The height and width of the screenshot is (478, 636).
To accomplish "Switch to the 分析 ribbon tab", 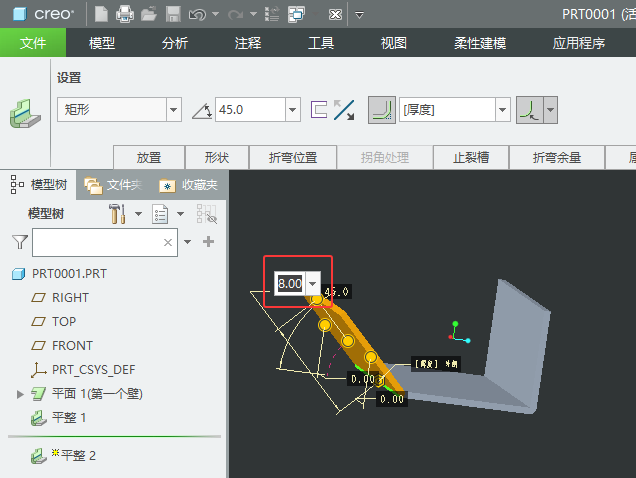I will point(175,43).
